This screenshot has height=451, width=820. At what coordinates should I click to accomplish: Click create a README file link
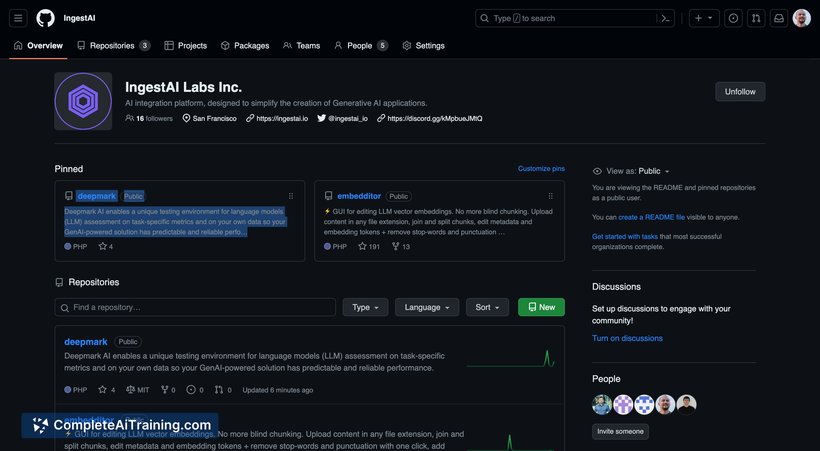652,217
